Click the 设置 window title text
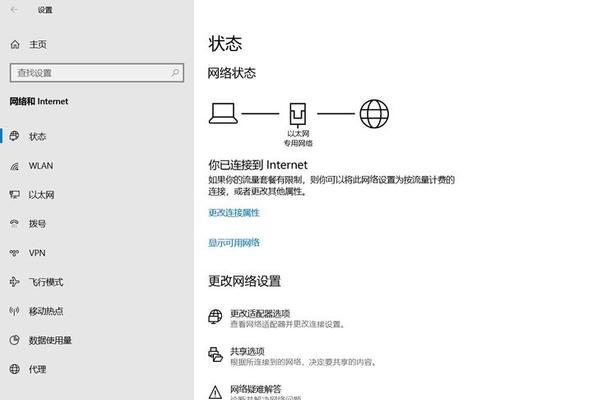 (45, 10)
